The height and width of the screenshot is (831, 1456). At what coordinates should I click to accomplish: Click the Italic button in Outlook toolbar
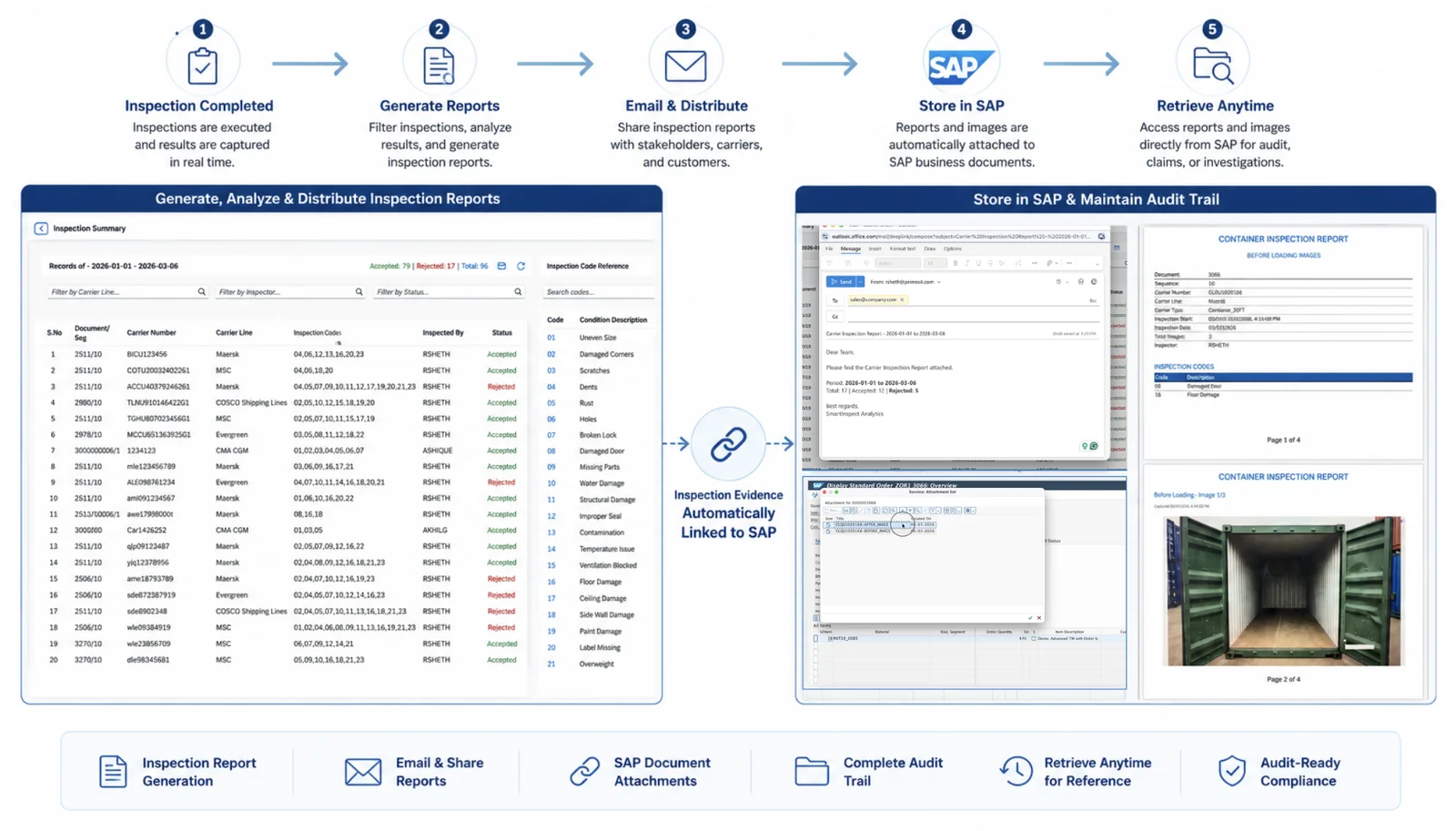point(967,263)
